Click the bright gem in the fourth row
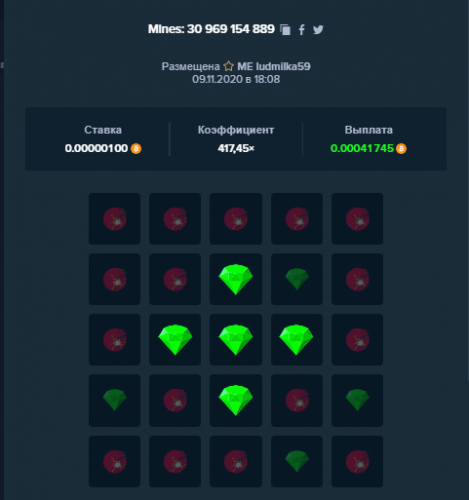The height and width of the screenshot is (500, 469). tap(236, 400)
